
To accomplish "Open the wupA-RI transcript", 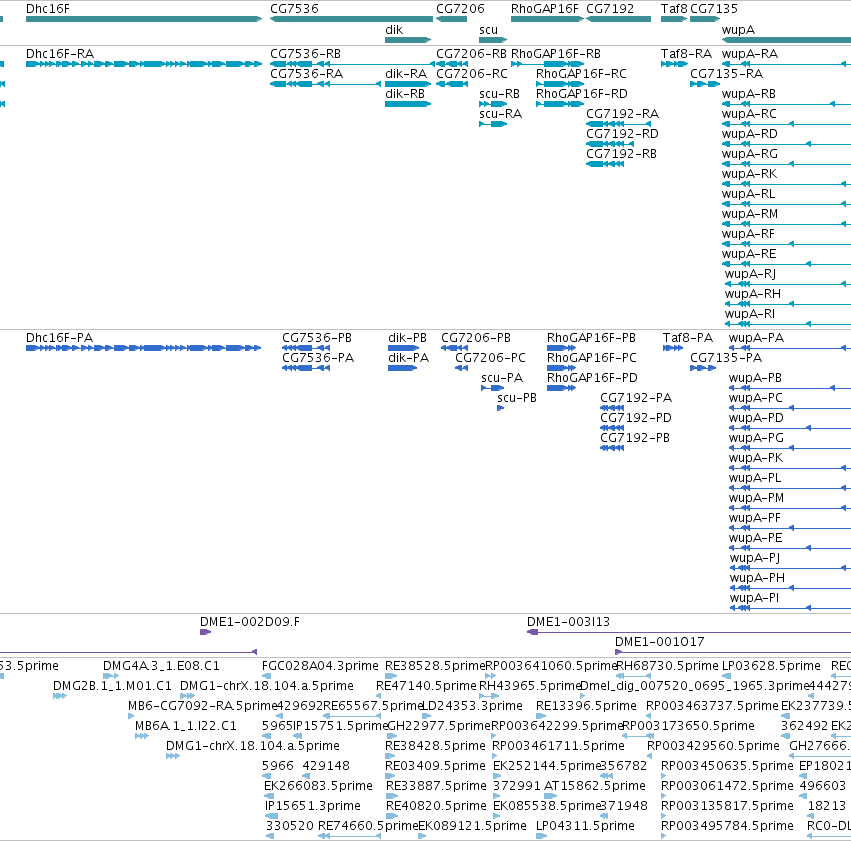I will tap(788, 324).
